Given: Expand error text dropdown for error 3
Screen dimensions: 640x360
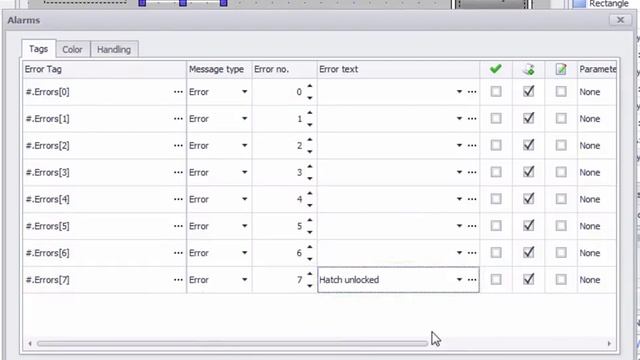Looking at the screenshot, I should click(x=459, y=172).
